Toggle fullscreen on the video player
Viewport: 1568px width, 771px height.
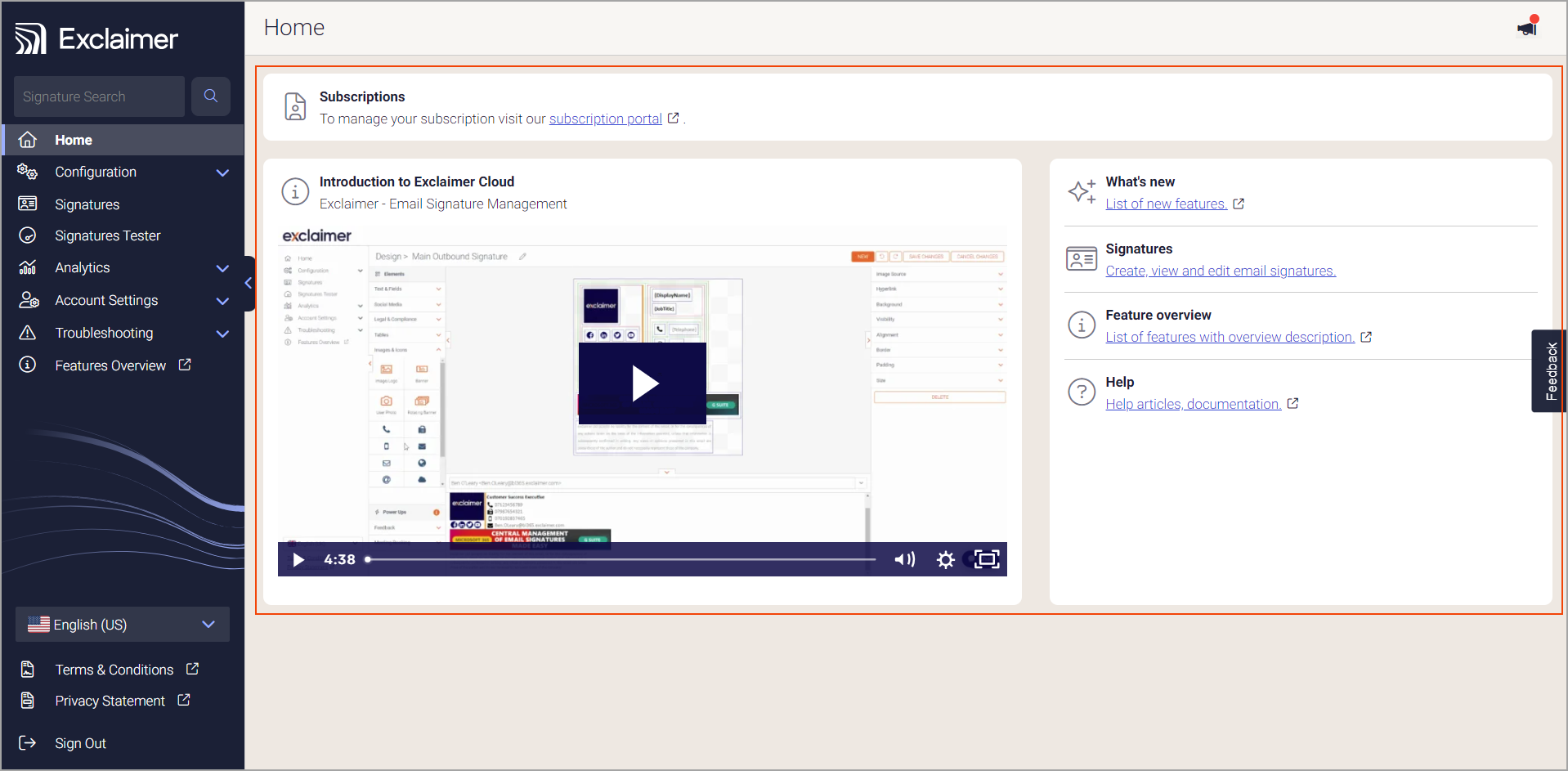[986, 559]
